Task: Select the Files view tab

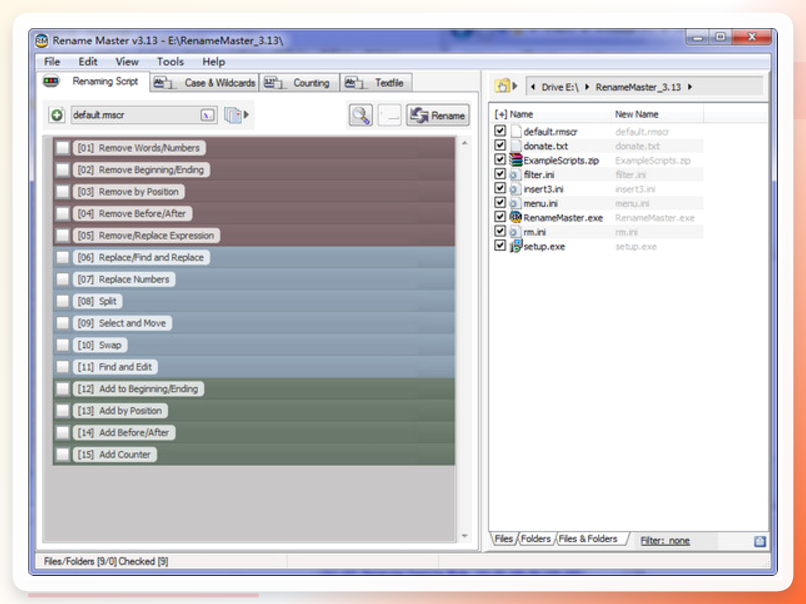Action: click(x=504, y=539)
